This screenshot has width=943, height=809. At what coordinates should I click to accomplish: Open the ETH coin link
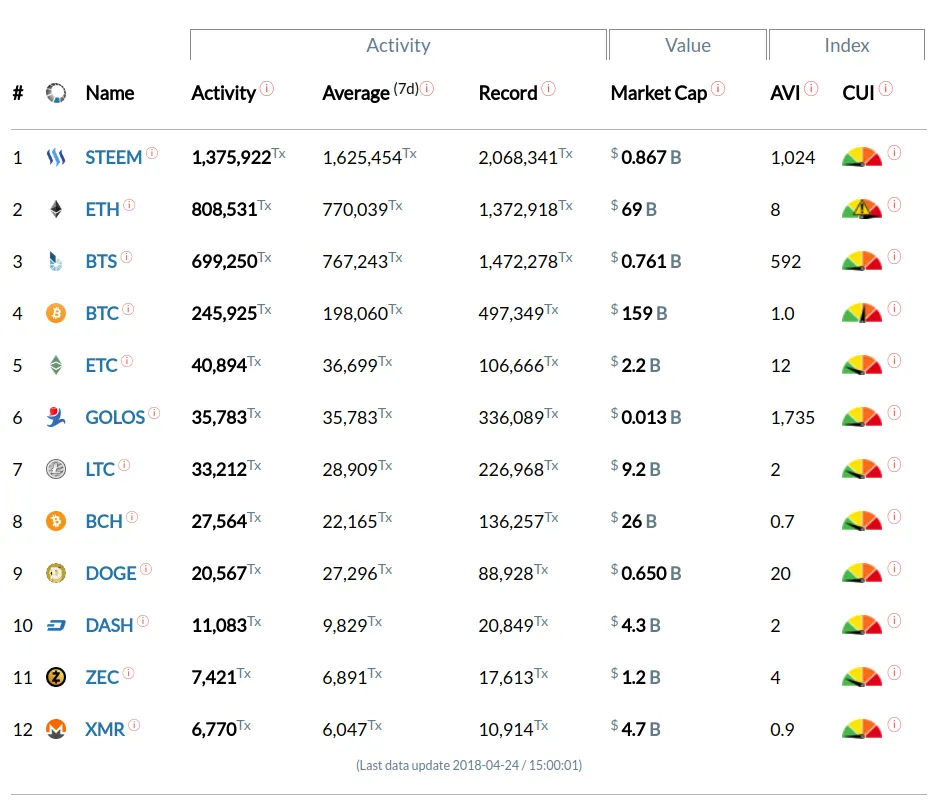(102, 209)
